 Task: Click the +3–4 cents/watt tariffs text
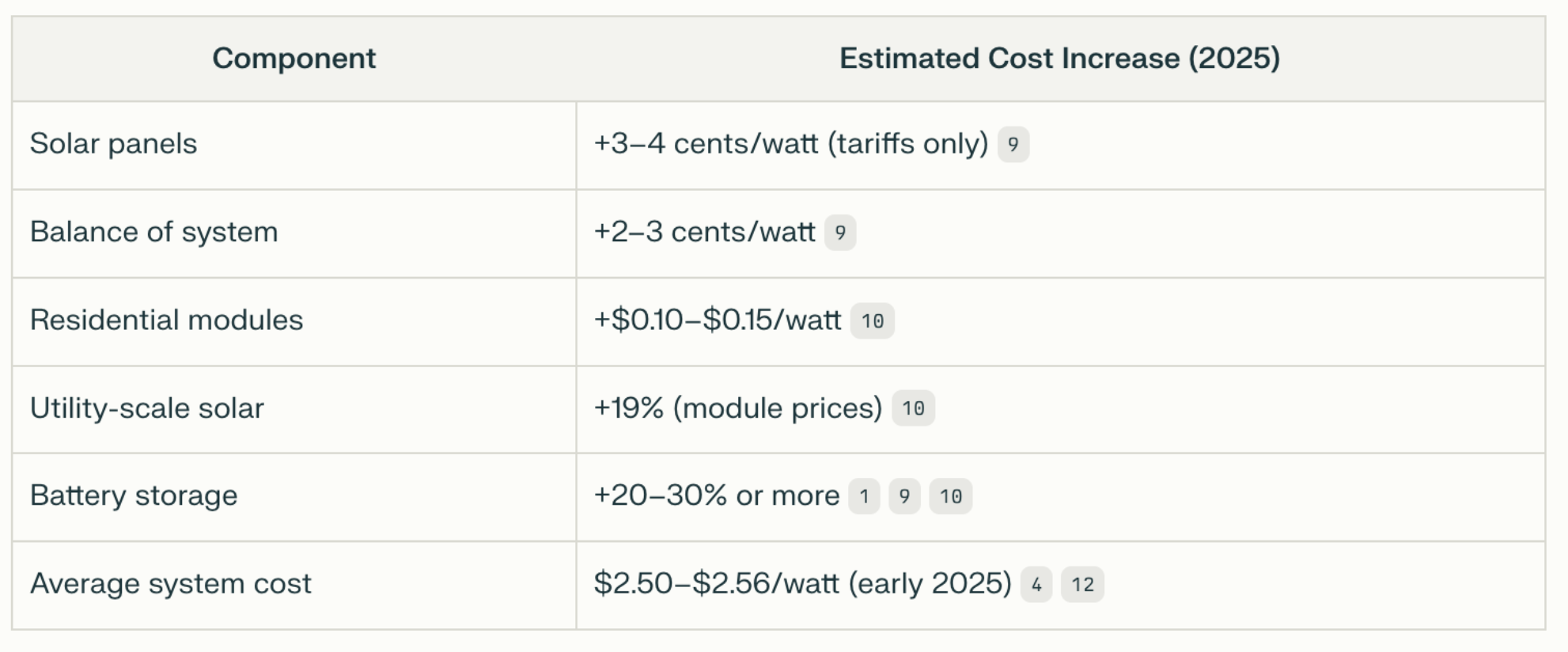click(x=791, y=144)
